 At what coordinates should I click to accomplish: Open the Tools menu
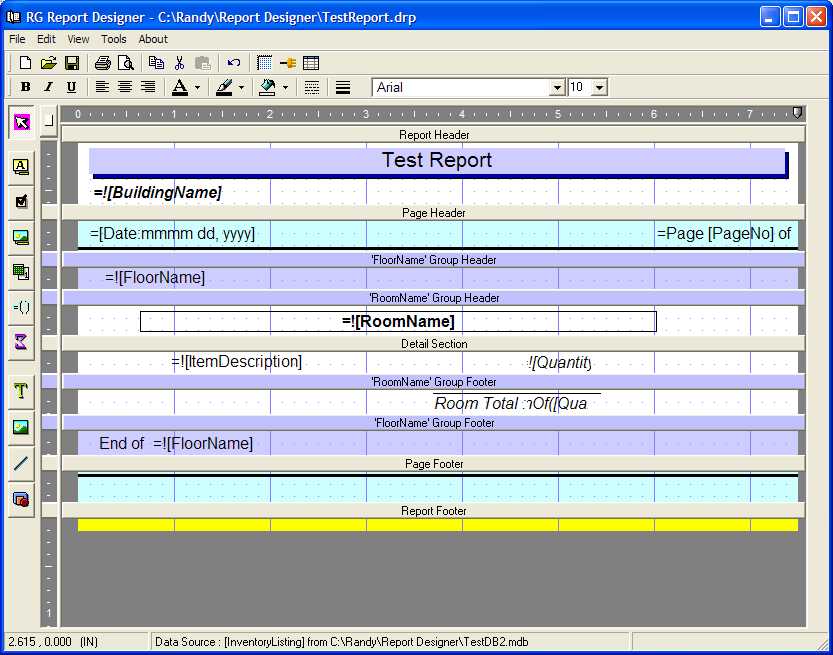pyautogui.click(x=114, y=39)
